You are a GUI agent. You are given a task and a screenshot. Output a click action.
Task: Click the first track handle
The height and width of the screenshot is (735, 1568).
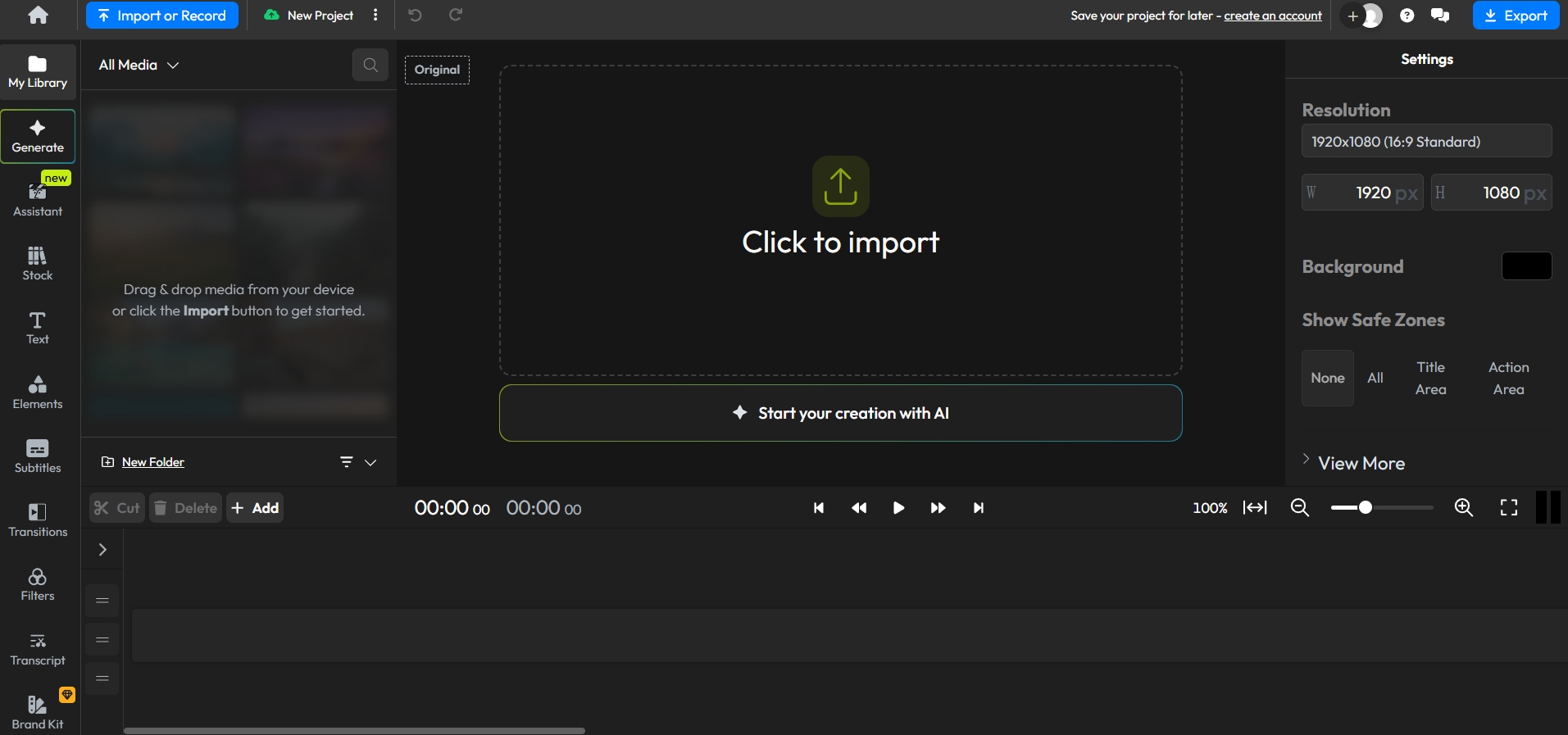pos(102,601)
